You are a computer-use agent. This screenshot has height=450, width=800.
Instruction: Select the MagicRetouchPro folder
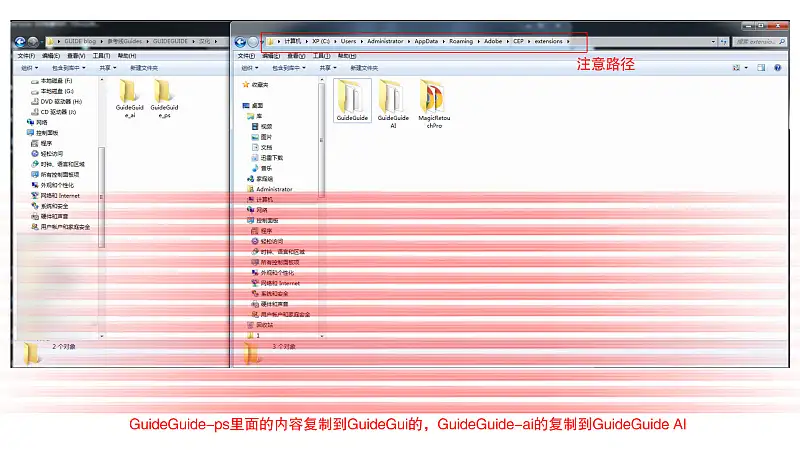434,103
